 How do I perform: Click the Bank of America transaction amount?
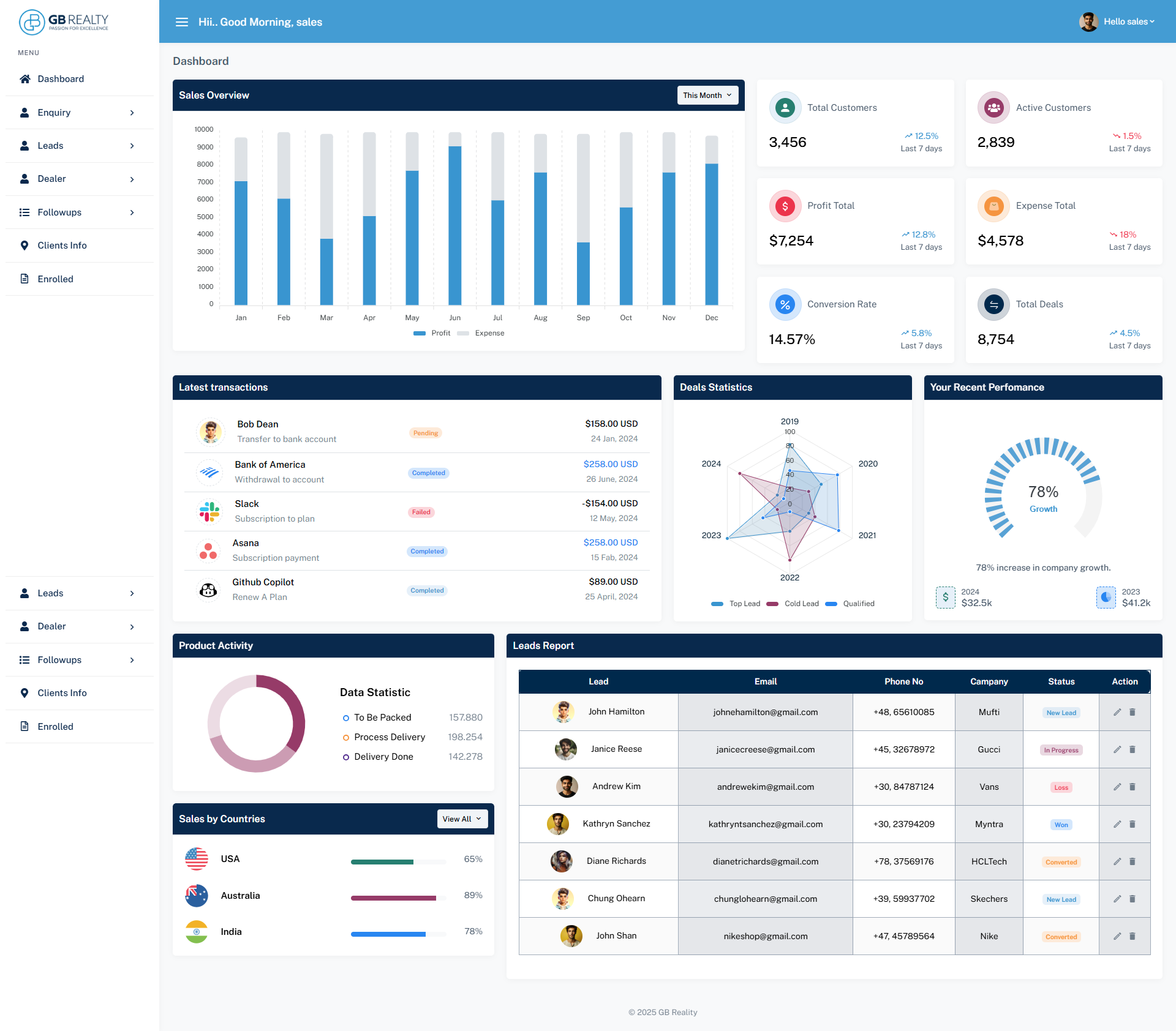(610, 464)
